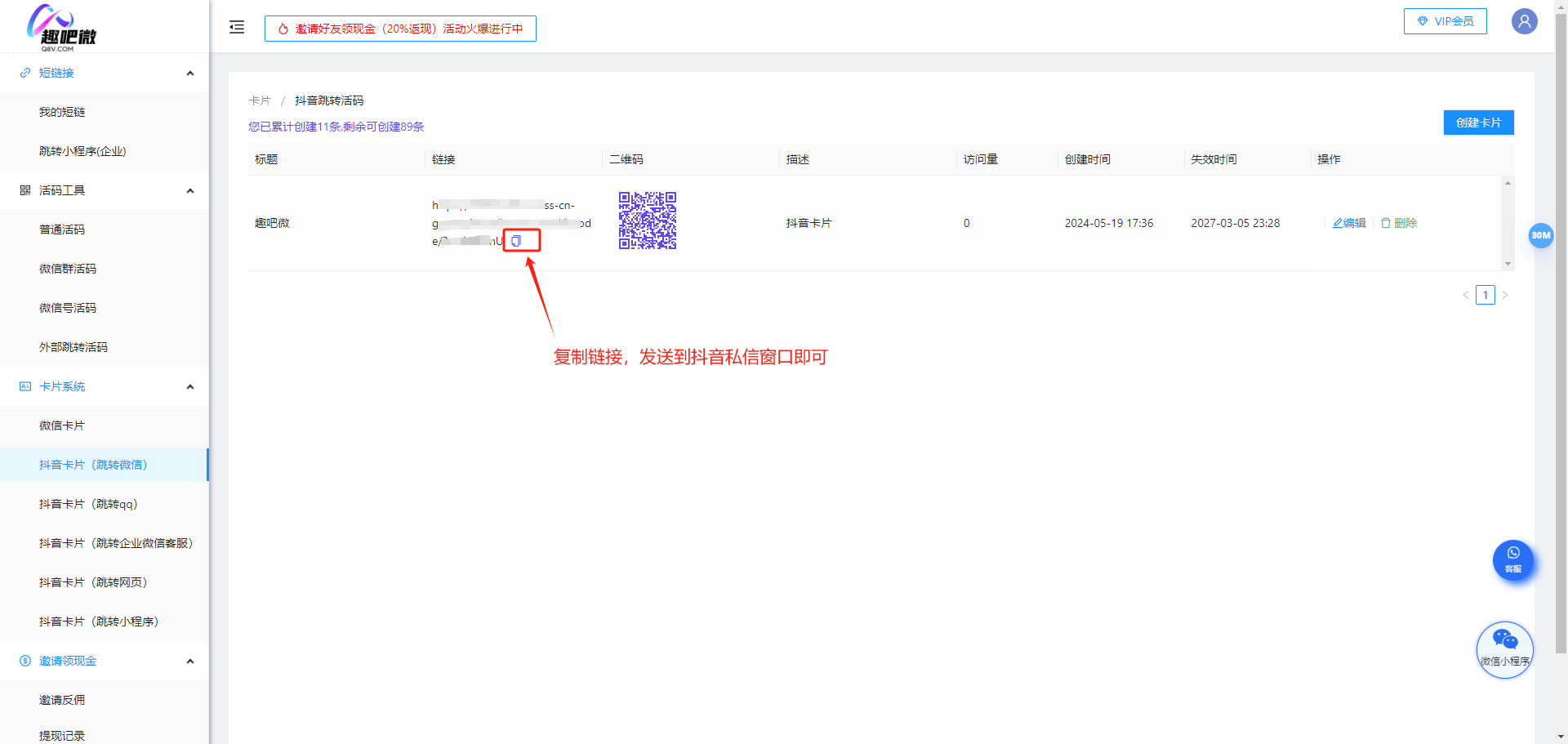Click the 邀请领现金 coin icon
This screenshot has width=1568, height=744.
[x=25, y=661]
